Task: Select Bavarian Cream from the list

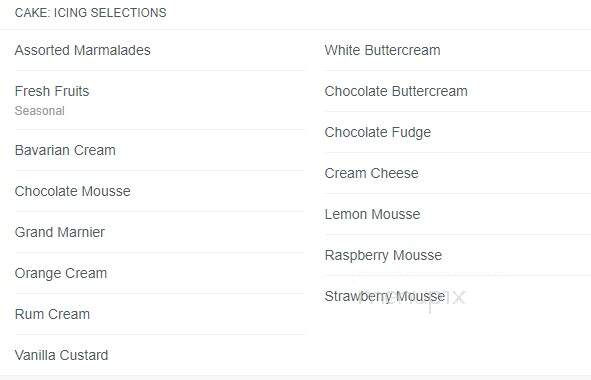Action: pyautogui.click(x=65, y=150)
